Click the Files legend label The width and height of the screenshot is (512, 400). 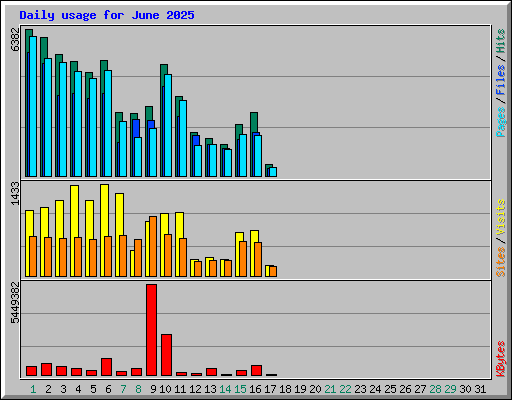500,80
